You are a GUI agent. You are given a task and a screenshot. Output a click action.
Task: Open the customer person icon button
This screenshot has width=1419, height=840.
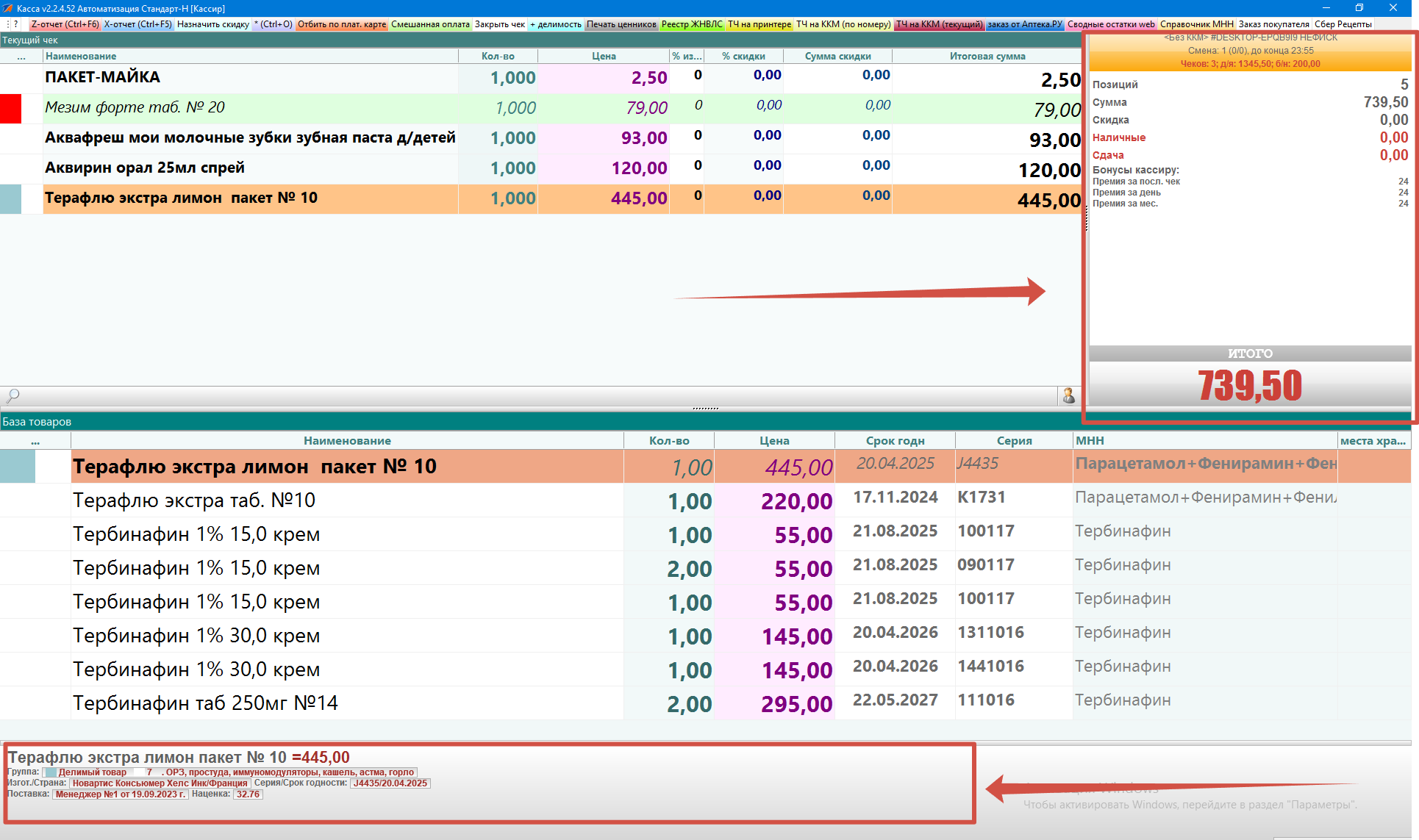(x=1068, y=396)
